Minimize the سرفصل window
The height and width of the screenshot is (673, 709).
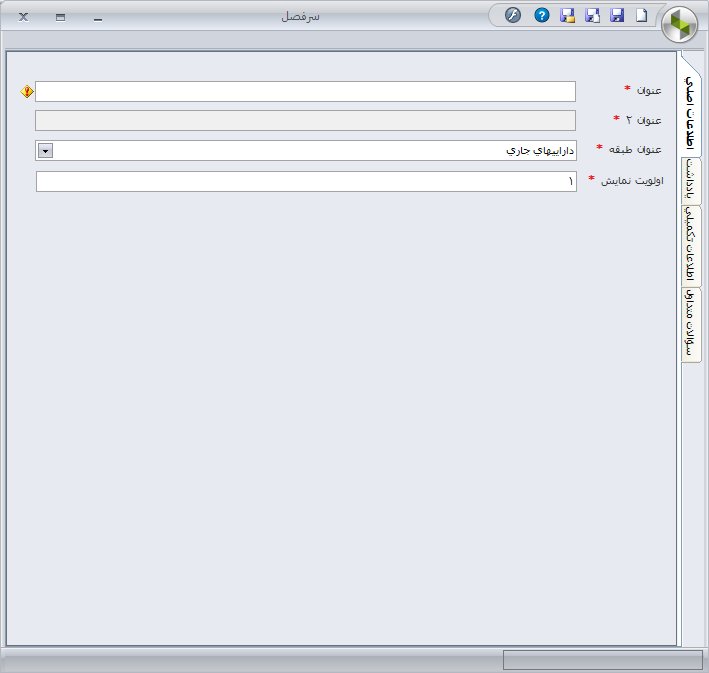(98, 17)
